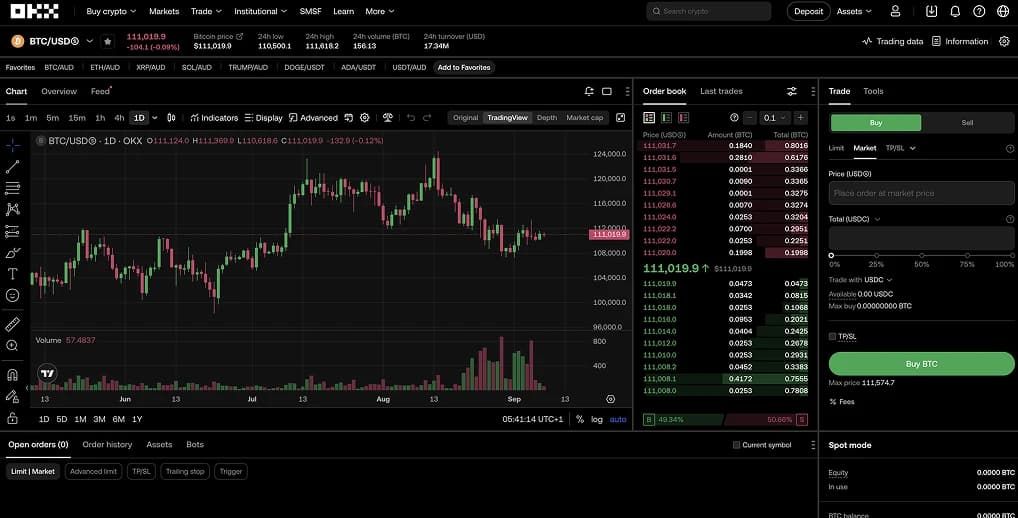
Task: Open chart settings gear icon
Action: 365,117
